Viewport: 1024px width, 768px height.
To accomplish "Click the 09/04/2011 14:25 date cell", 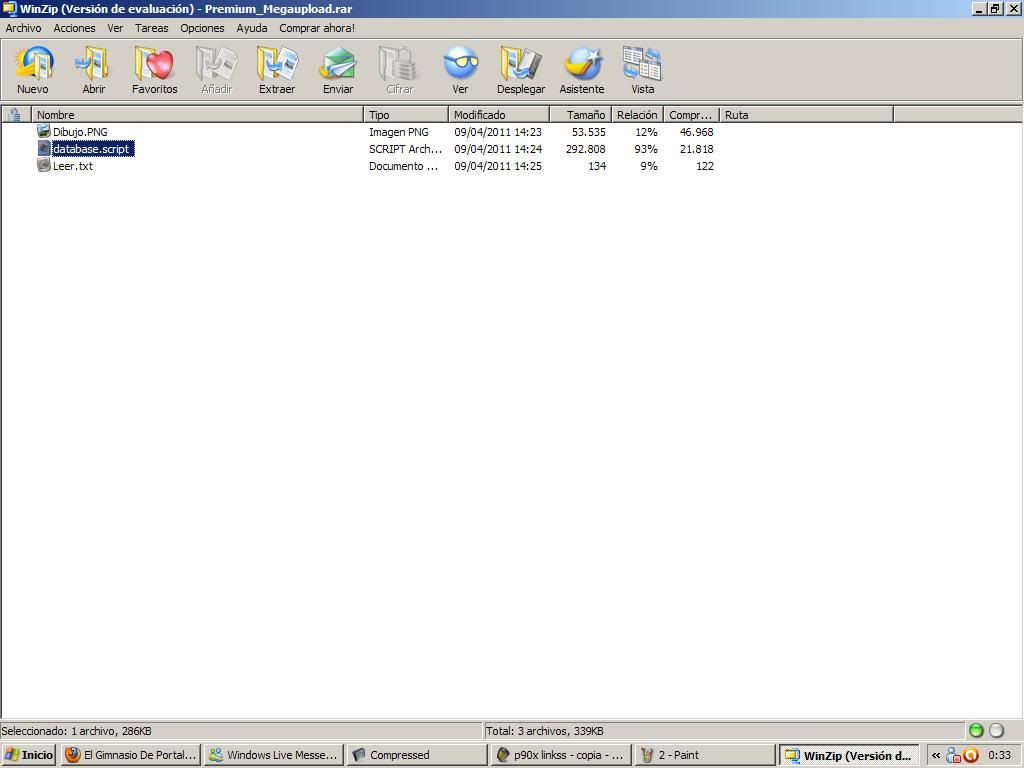I will [x=498, y=166].
